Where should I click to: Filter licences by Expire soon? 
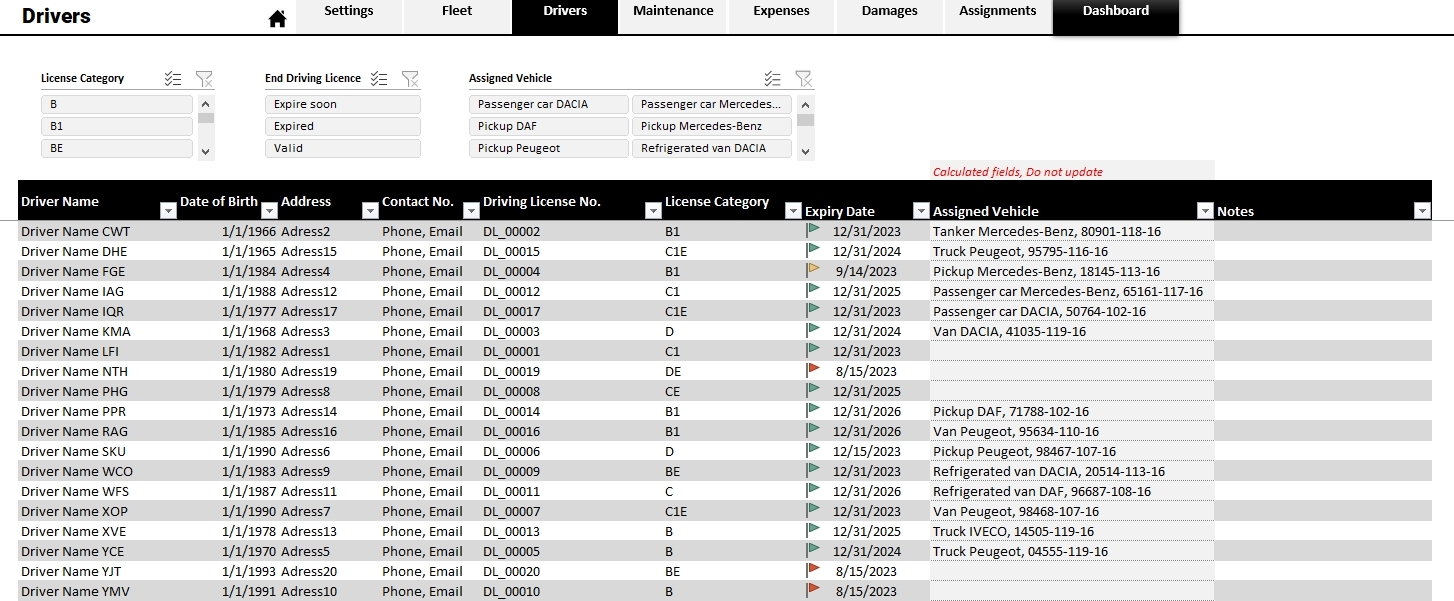[343, 104]
